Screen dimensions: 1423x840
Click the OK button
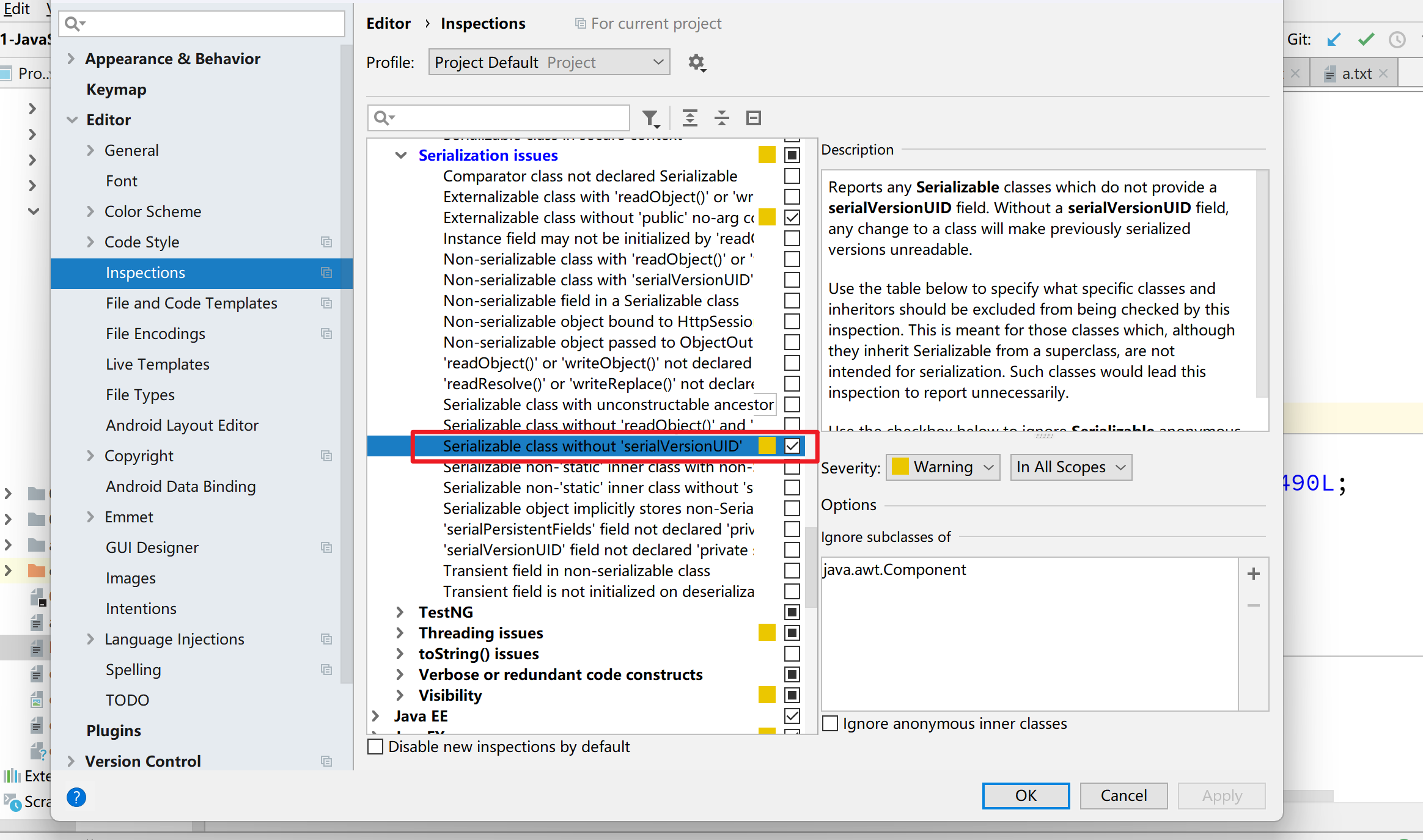coord(1026,795)
